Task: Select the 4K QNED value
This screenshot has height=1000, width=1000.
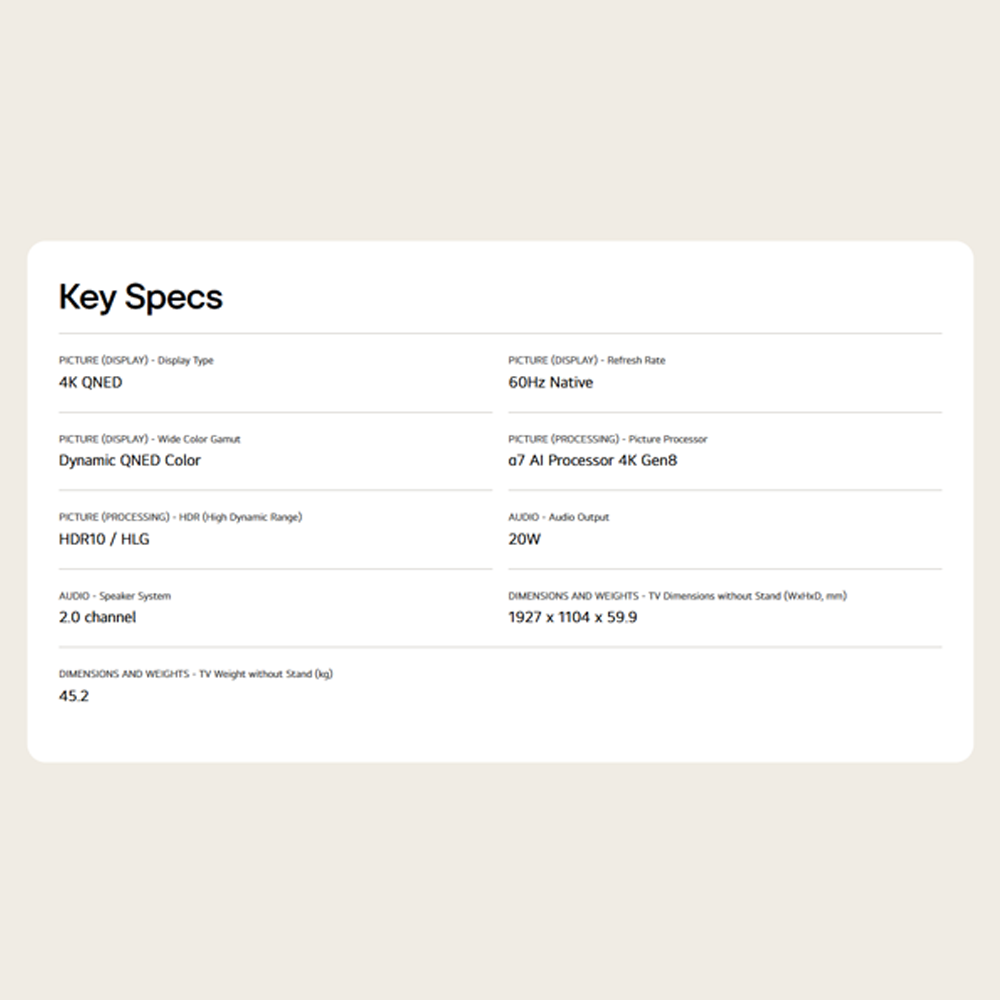Action: pyautogui.click(x=90, y=382)
